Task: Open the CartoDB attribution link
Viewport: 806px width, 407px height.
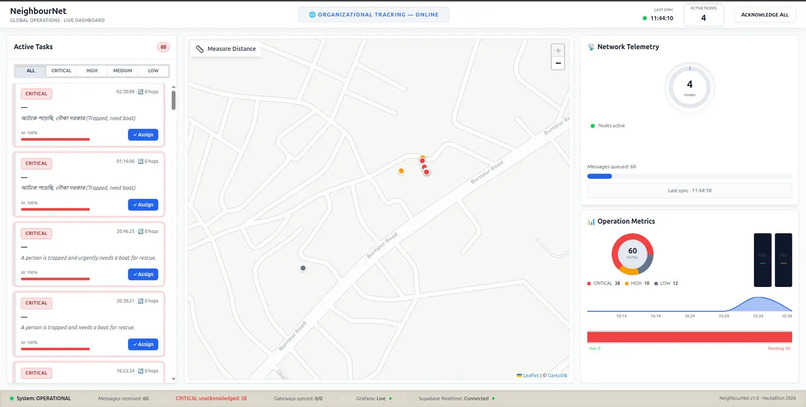Action: 557,376
